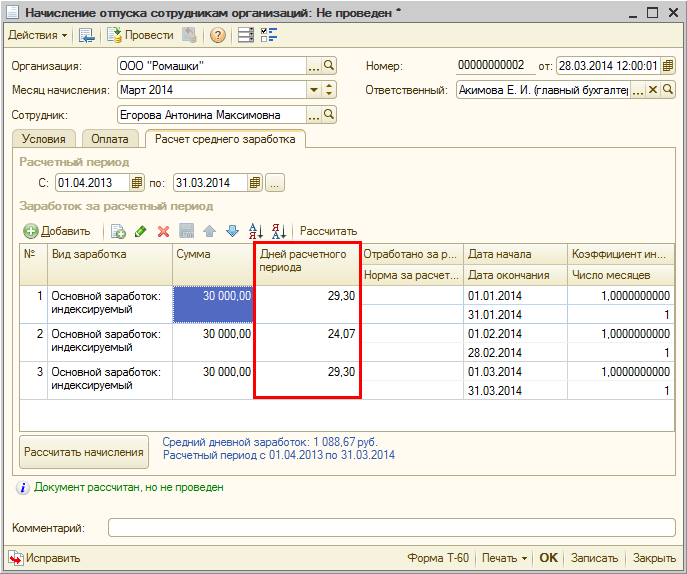Delete row with the red X icon
Screen dimensions: 687x574
click(x=163, y=230)
